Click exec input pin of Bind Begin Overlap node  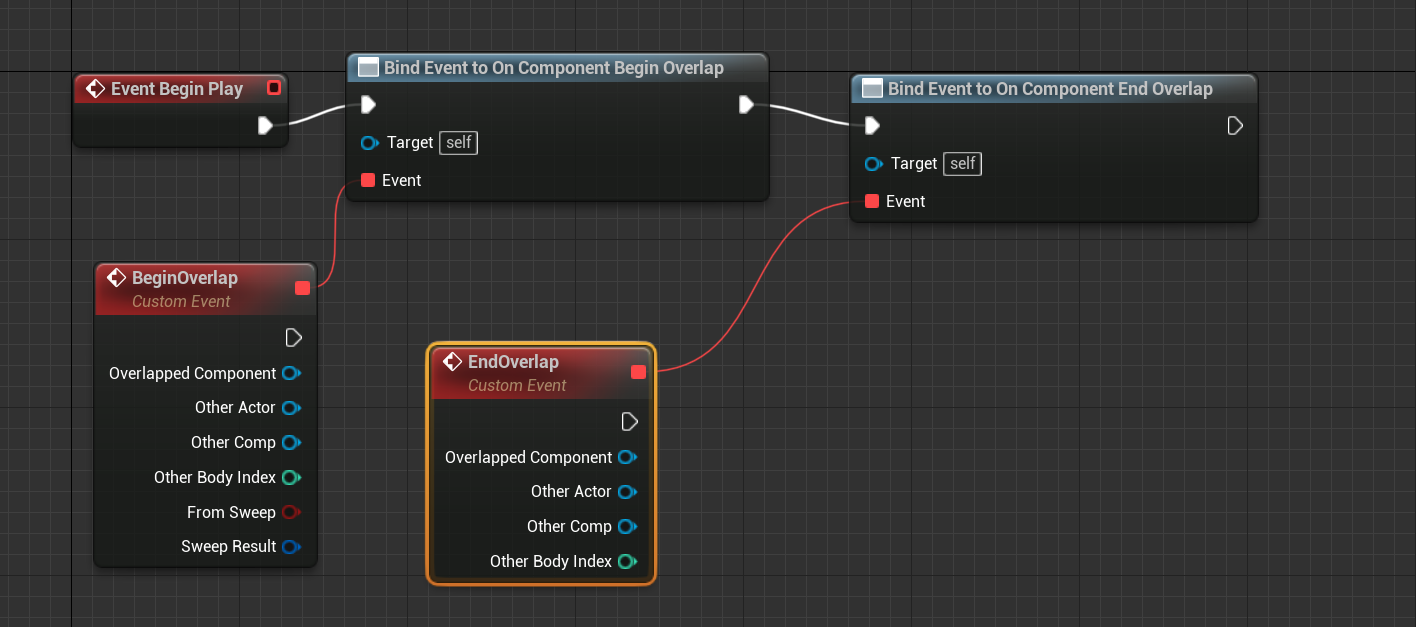[368, 104]
